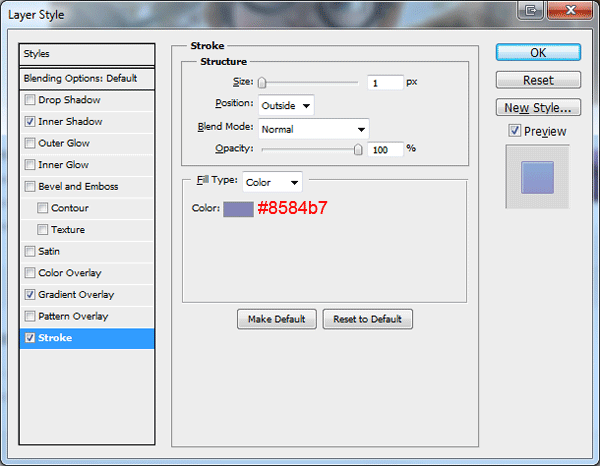
Task: Open Color Overlay settings by its label
Action: coord(70,273)
